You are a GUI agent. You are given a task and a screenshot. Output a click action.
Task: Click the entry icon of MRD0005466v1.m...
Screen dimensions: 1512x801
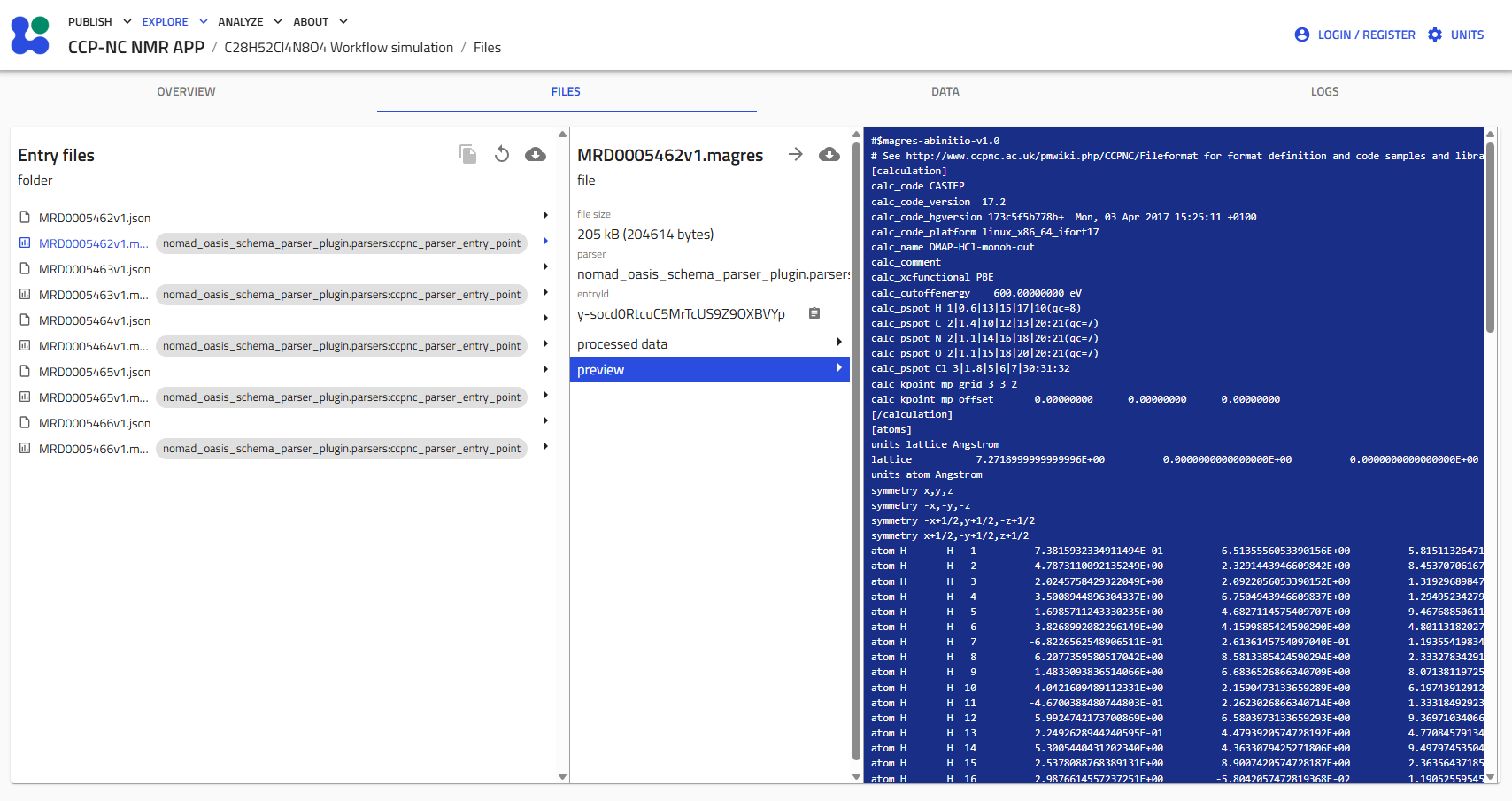(25, 448)
